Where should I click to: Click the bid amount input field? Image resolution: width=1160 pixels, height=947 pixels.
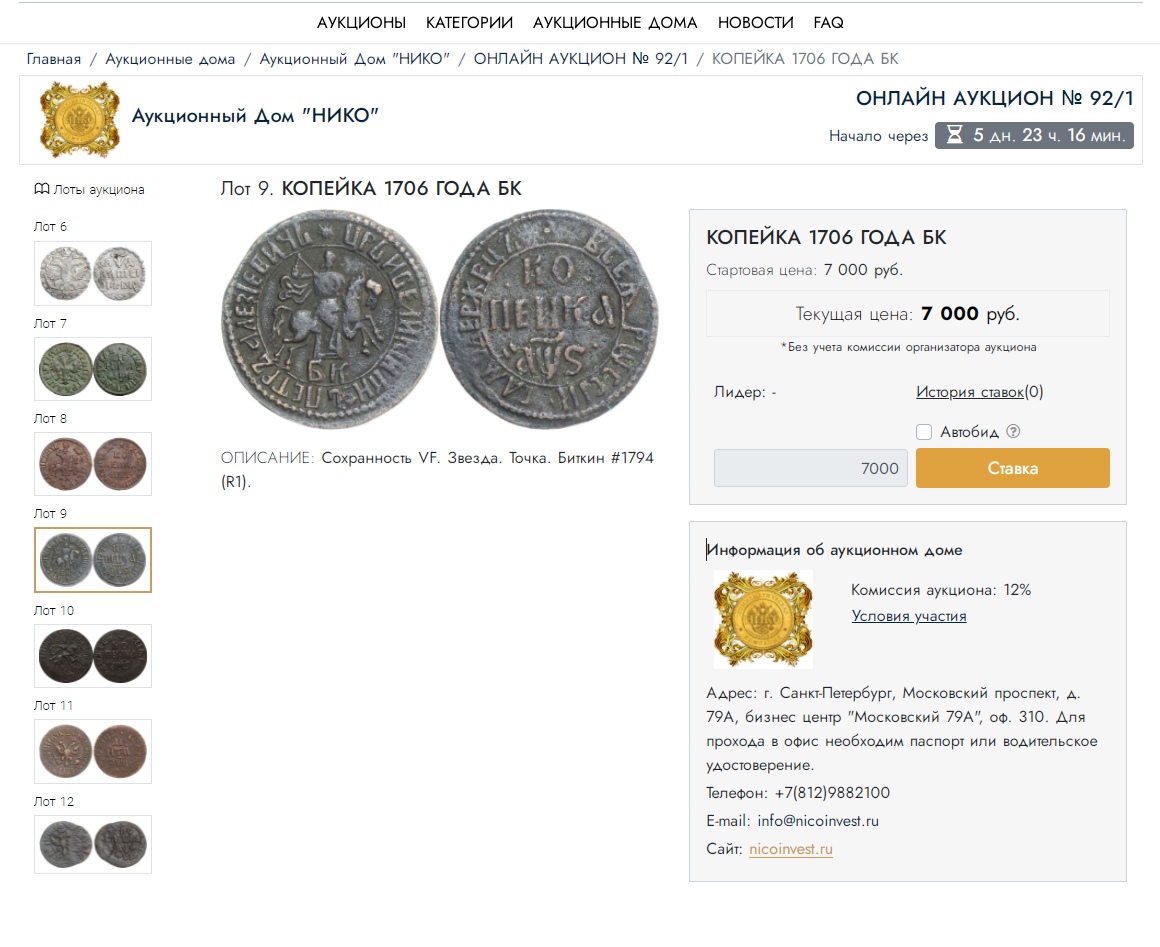(810, 468)
